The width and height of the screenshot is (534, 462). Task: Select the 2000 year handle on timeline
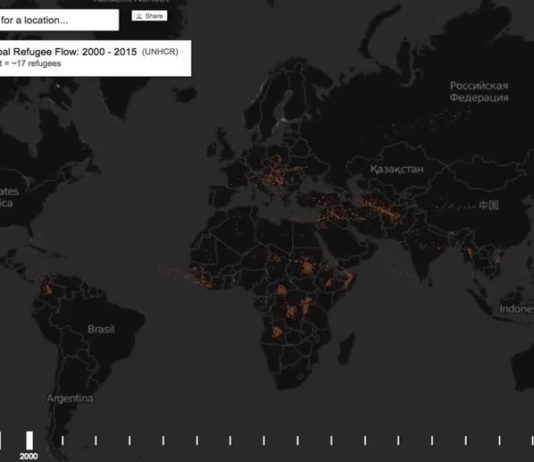(30, 441)
